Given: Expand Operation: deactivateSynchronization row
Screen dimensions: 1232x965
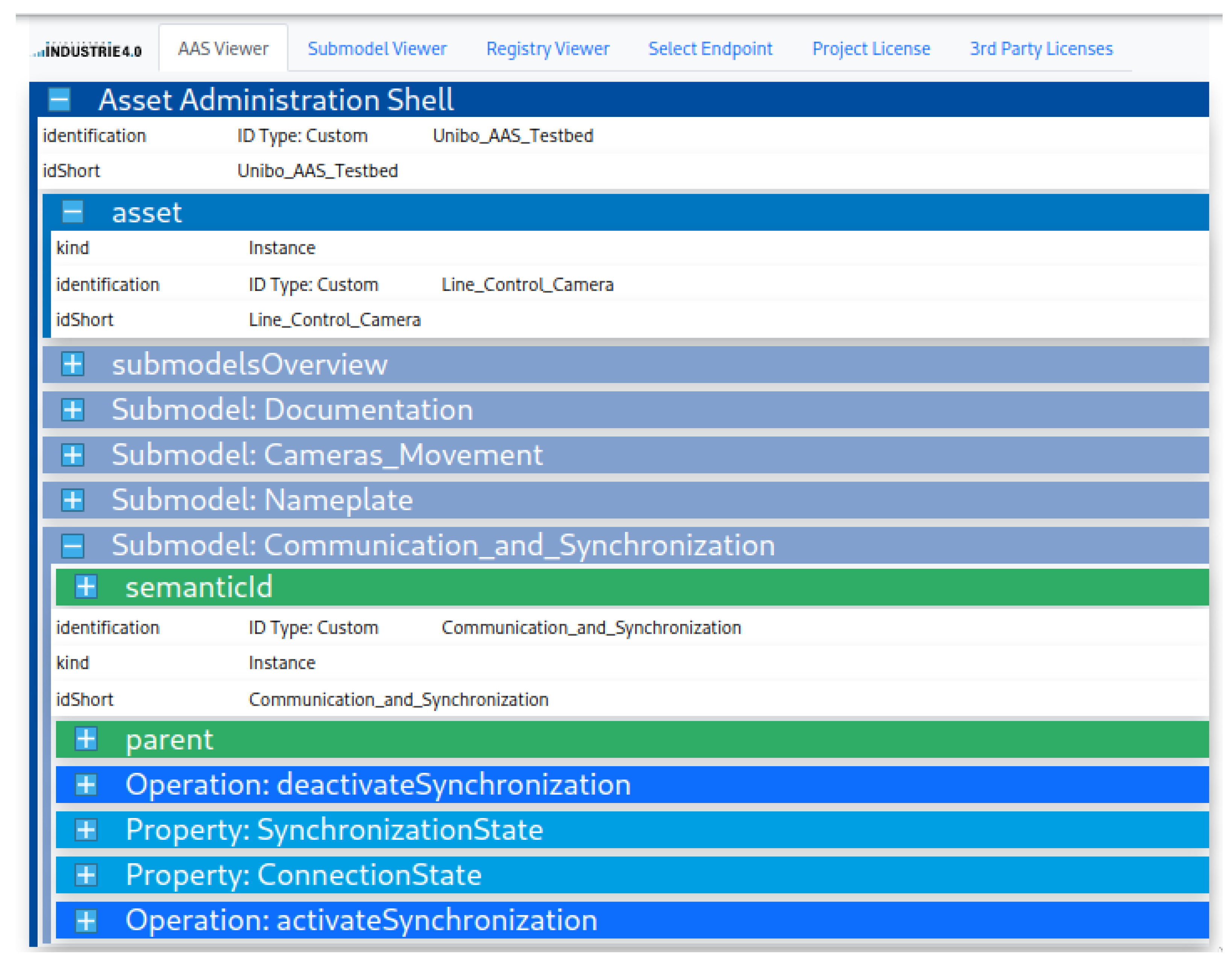Looking at the screenshot, I should pyautogui.click(x=86, y=785).
